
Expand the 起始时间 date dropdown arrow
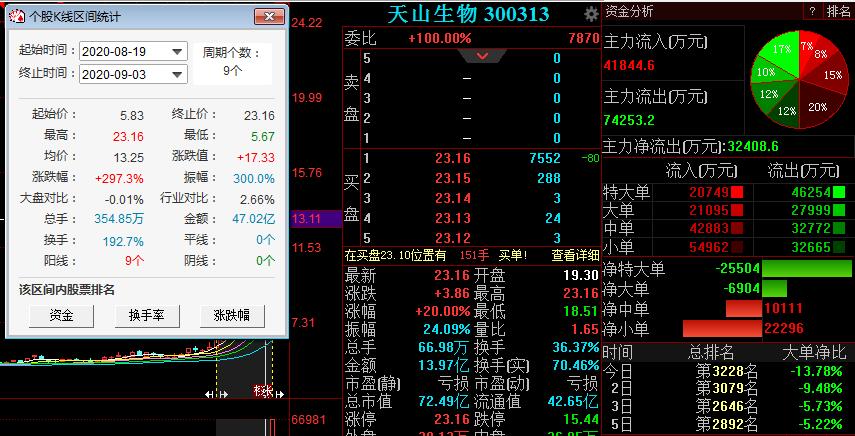click(x=177, y=52)
